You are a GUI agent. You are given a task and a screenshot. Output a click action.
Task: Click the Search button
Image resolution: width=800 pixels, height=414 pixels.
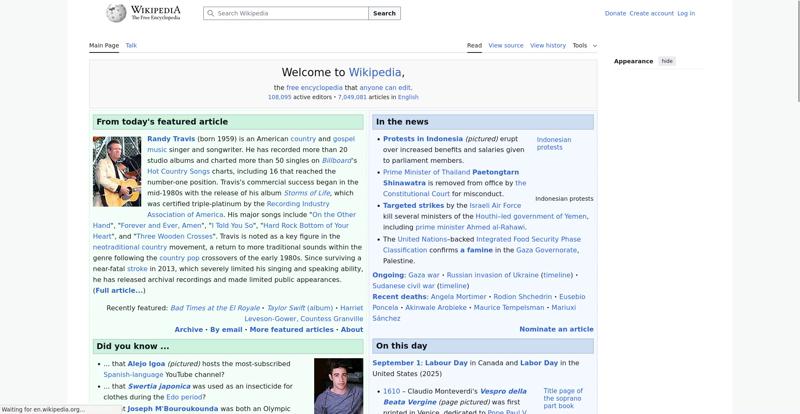(x=384, y=13)
